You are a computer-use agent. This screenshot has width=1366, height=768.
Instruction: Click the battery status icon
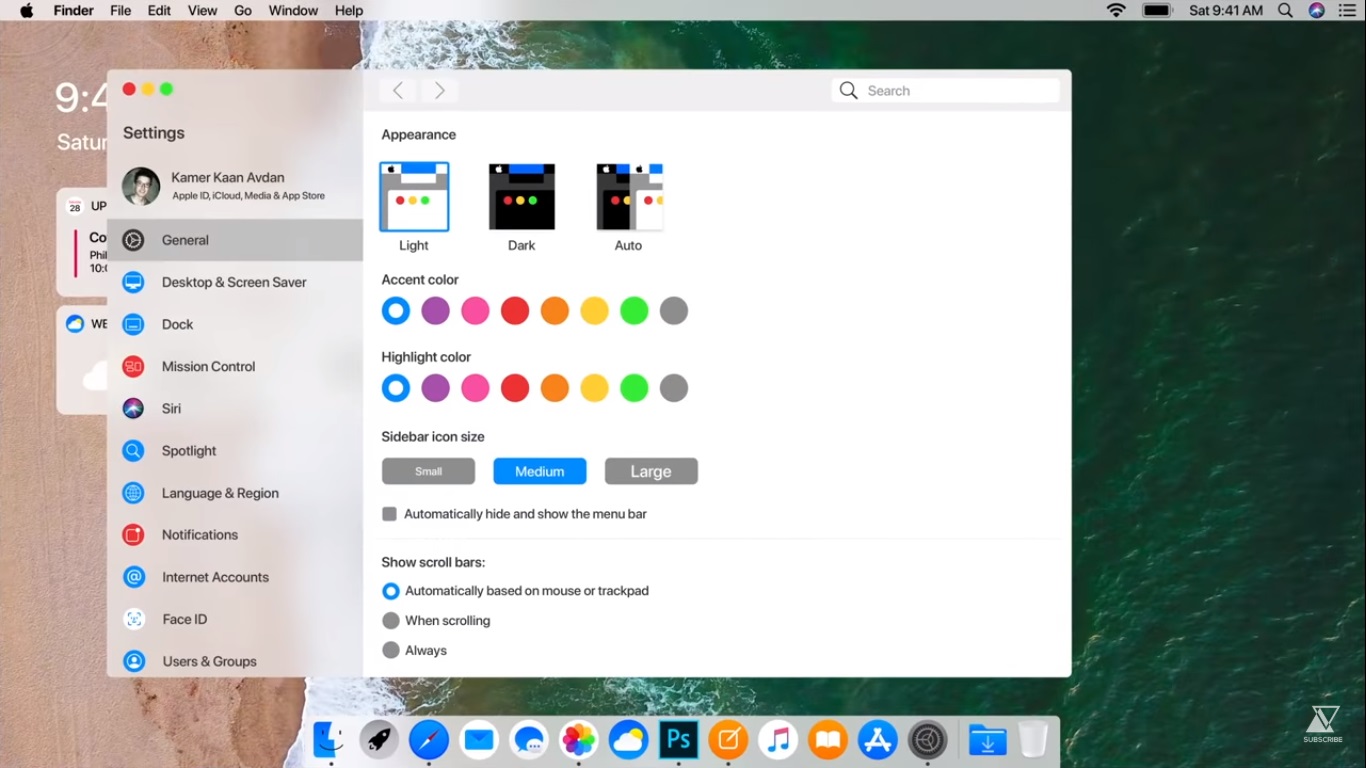pos(1157,10)
